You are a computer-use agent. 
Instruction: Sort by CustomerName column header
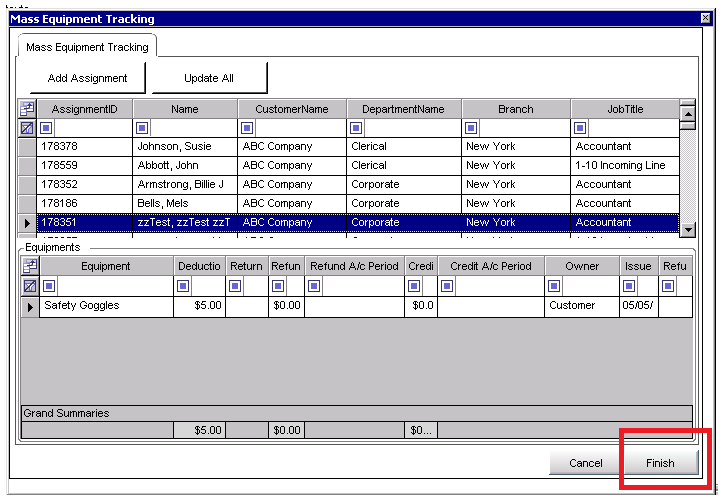(x=292, y=109)
